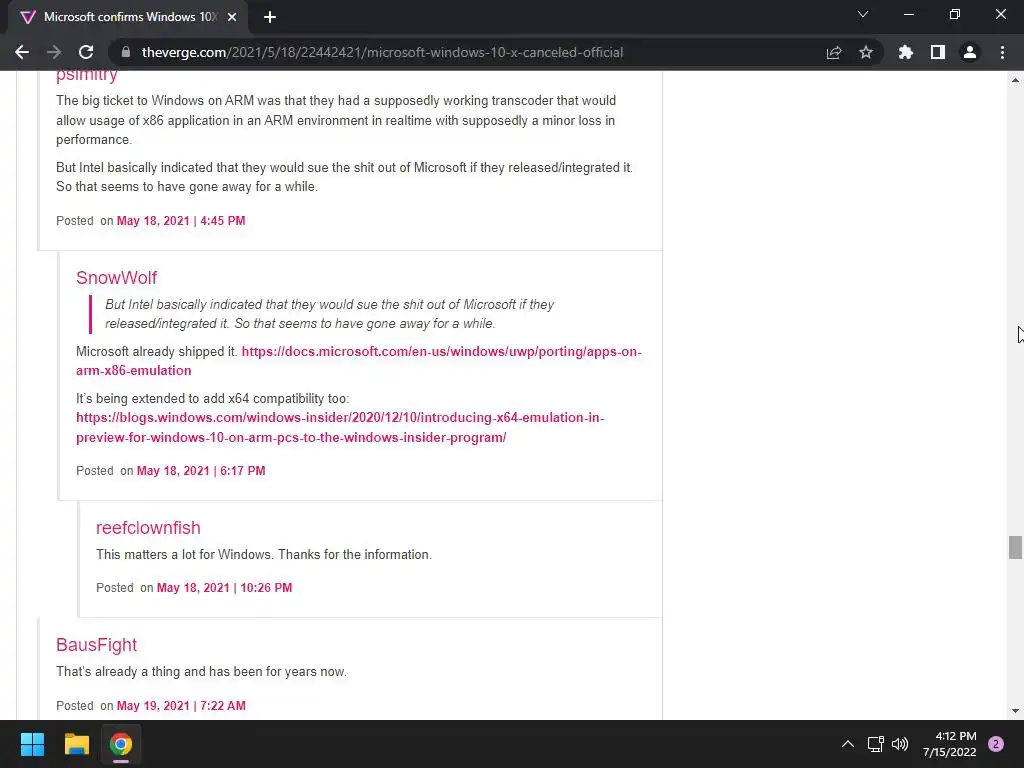Click the Chrome taskbar icon
The image size is (1024, 768).
(x=121, y=744)
